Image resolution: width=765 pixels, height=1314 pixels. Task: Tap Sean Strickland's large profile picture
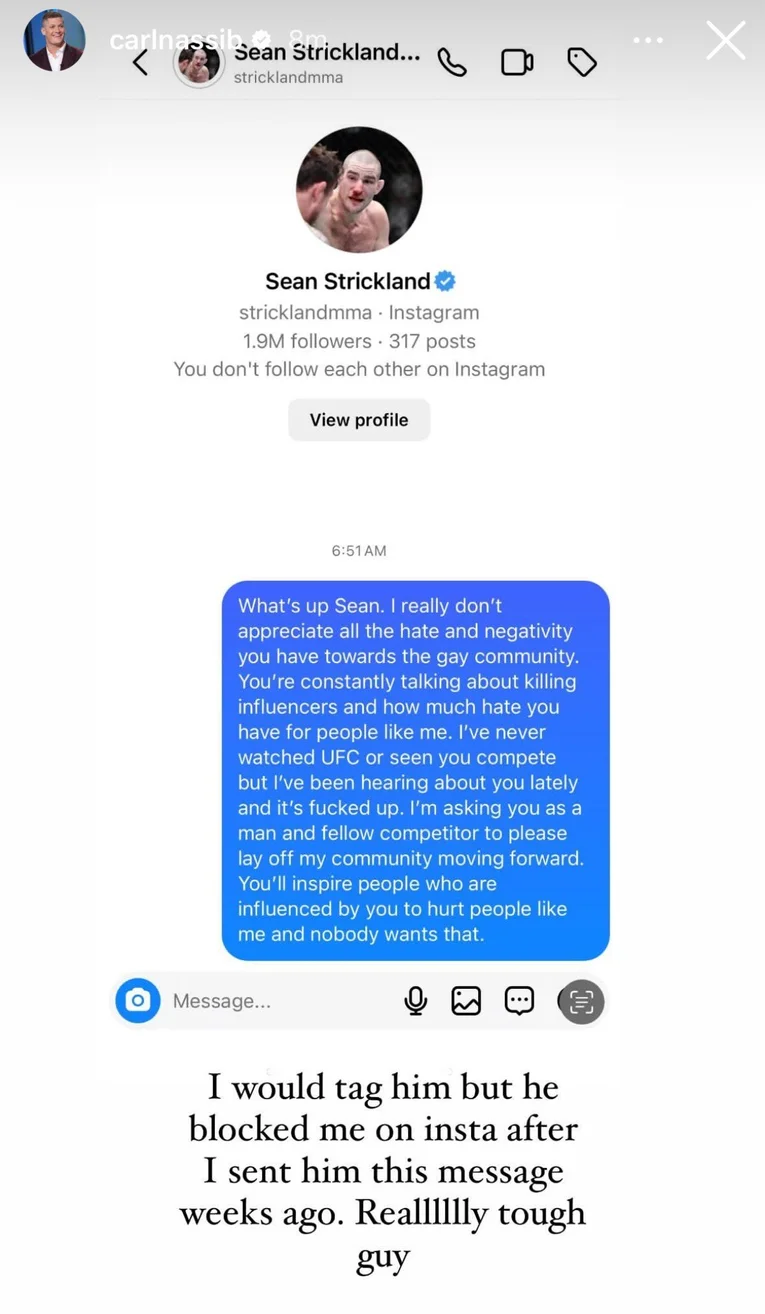click(x=359, y=190)
